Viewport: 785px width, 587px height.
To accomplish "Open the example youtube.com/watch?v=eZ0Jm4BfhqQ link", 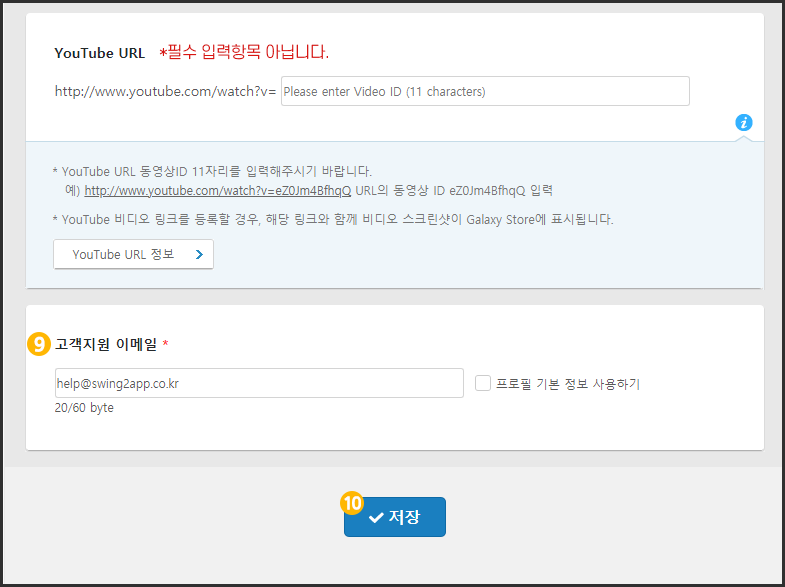I will [x=217, y=190].
